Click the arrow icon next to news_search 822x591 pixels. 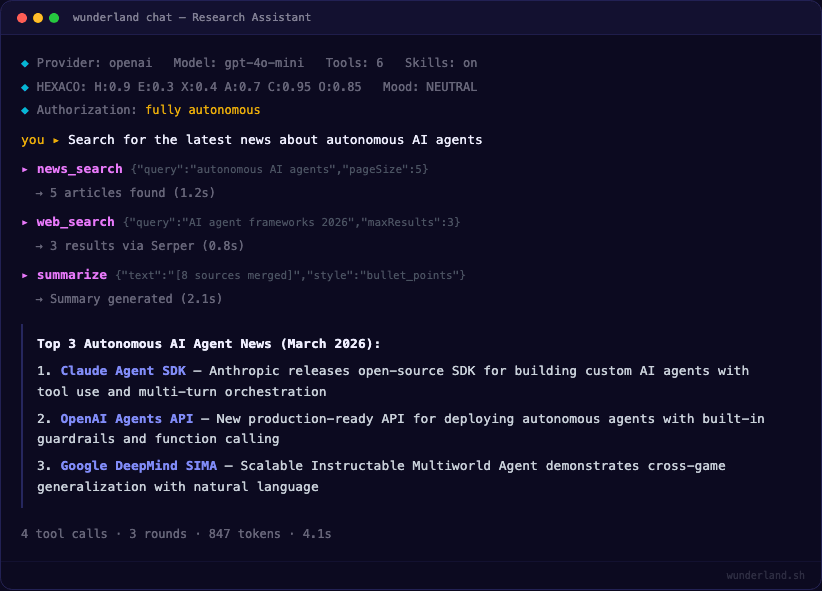coord(23,169)
